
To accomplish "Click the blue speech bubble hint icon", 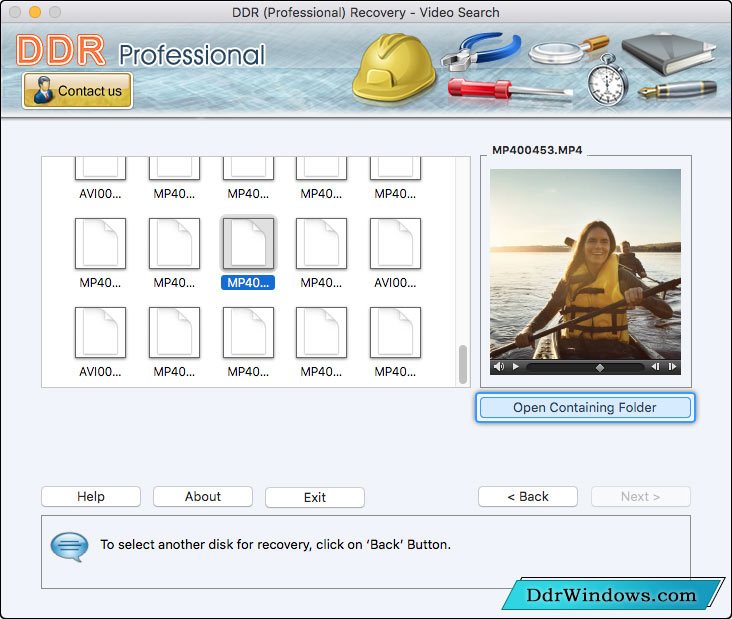I will click(x=70, y=547).
